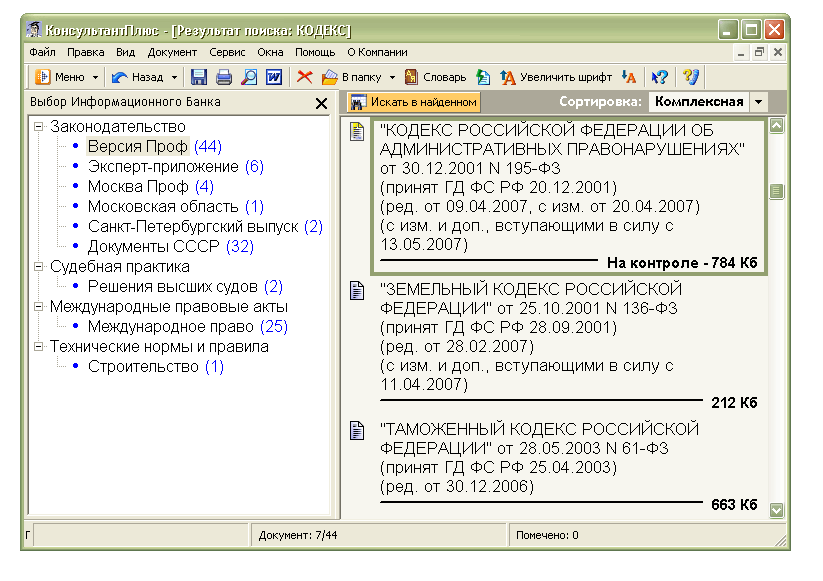Restore the inner document window
Screen dimensions: 823x581
[759, 52]
